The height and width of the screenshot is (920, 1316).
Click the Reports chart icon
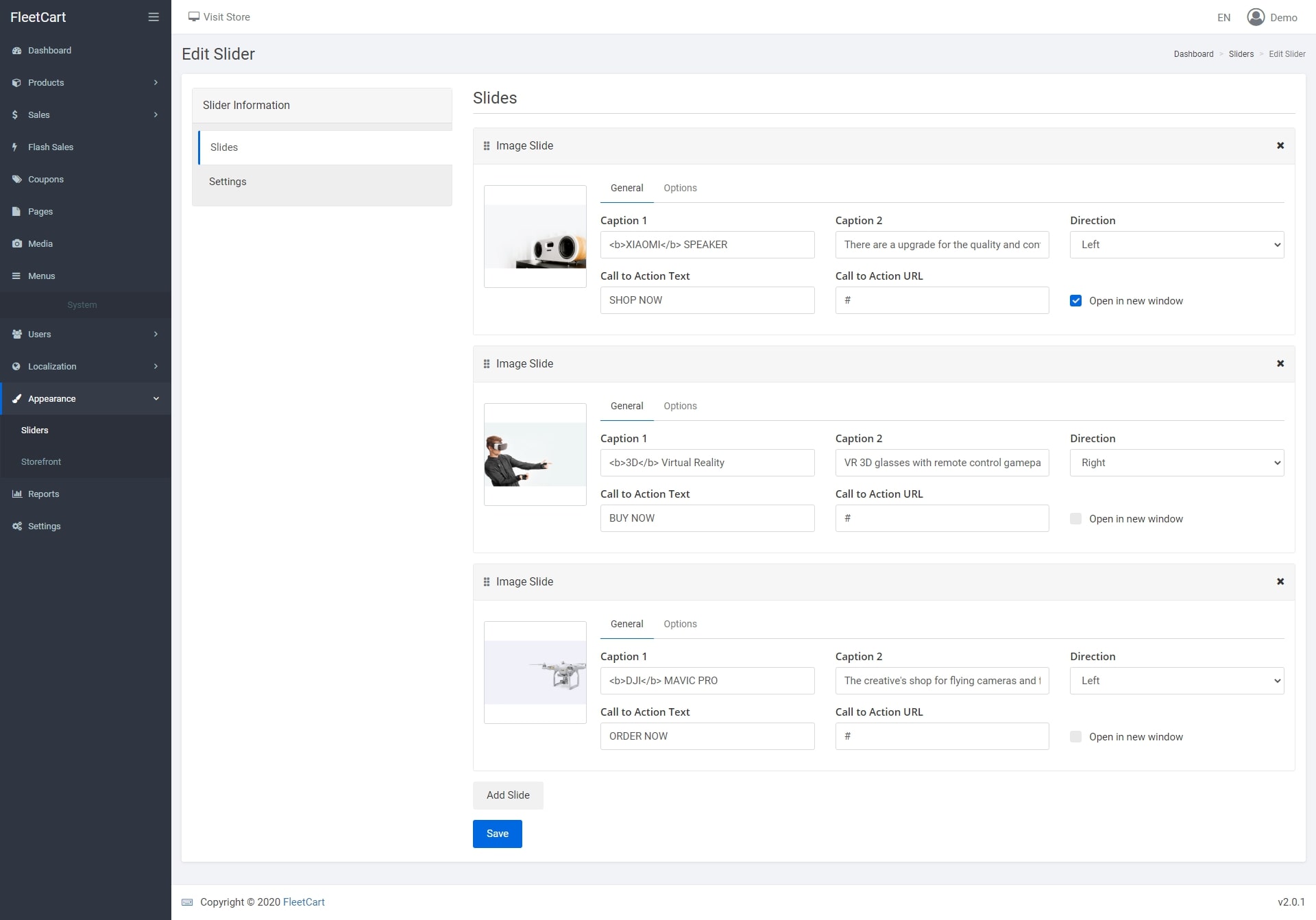point(16,494)
